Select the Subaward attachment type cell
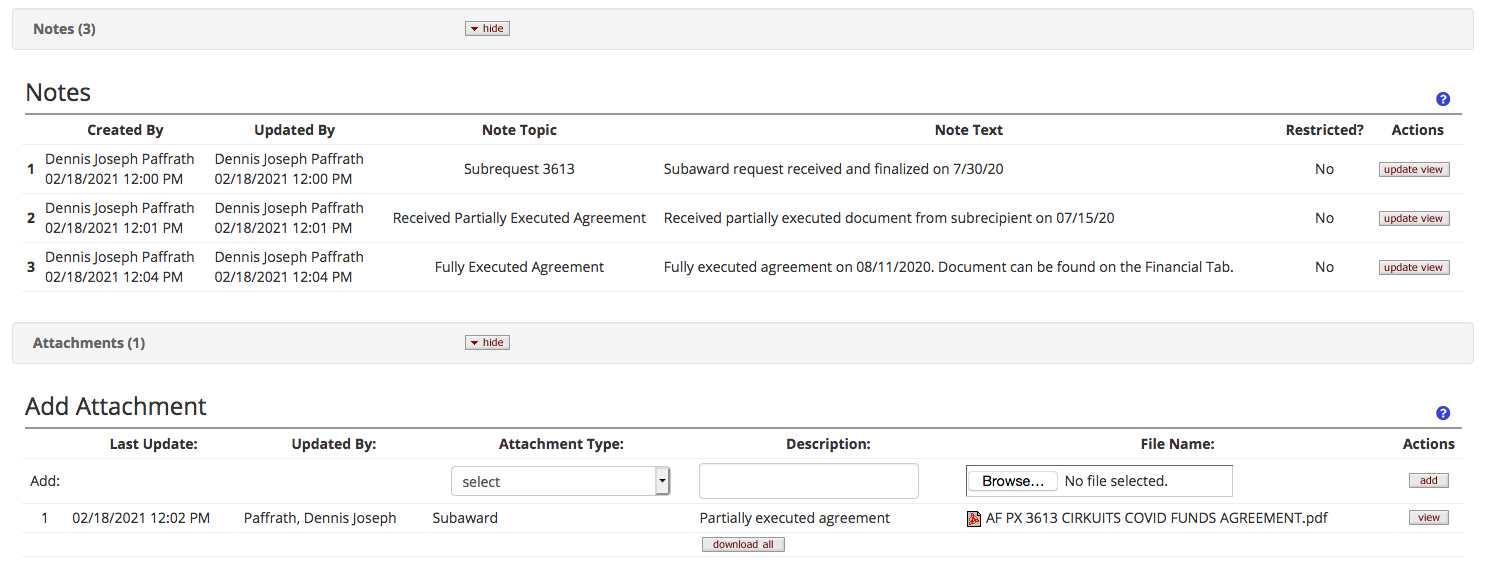Viewport: 1490px width, 578px height. (x=465, y=518)
